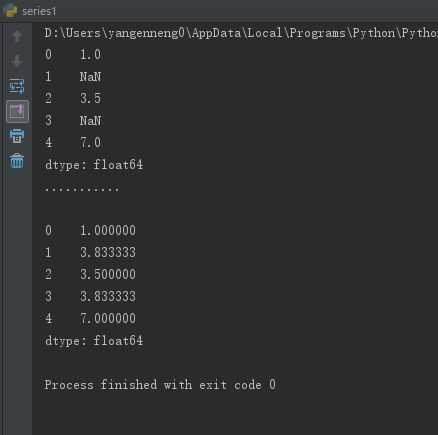Click the Down the Stack Trace arrow
This screenshot has height=435, width=438.
17,61
